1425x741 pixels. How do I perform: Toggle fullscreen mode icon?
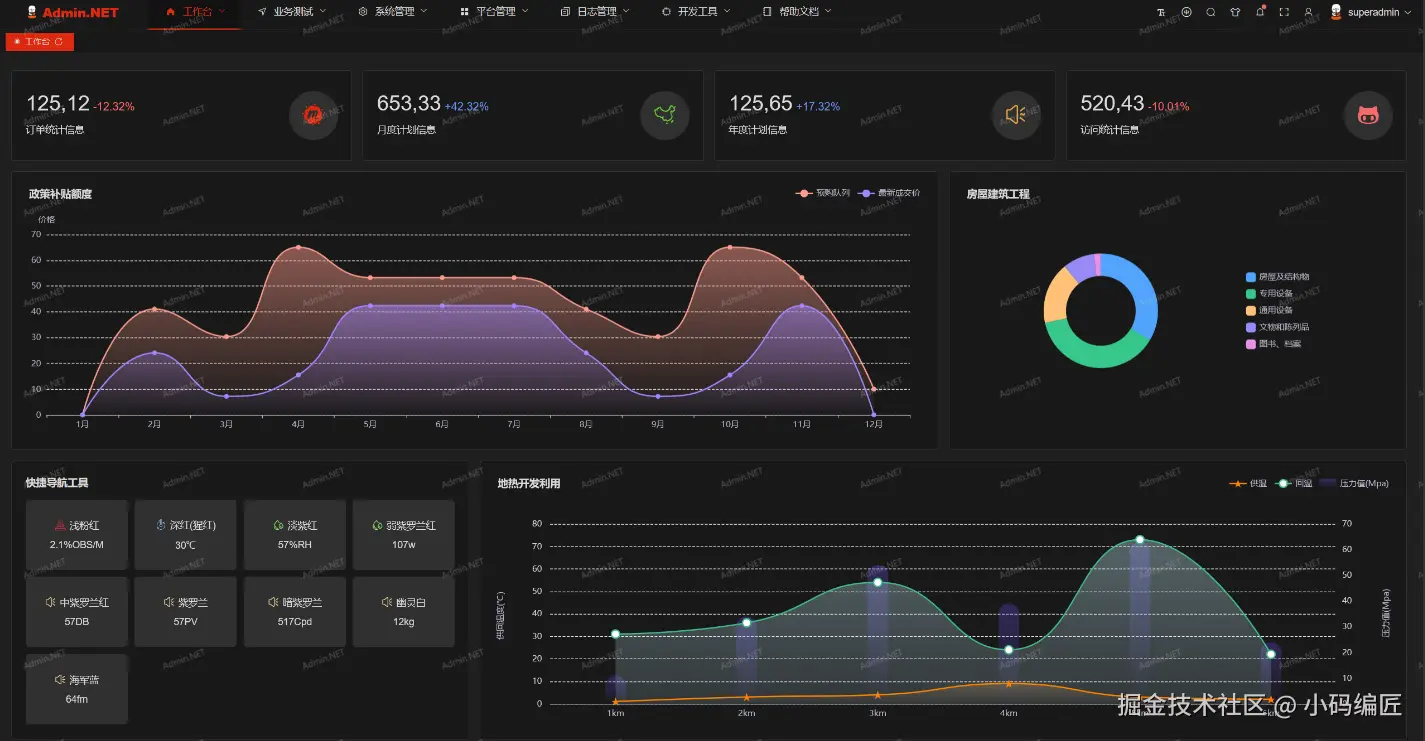point(1284,12)
